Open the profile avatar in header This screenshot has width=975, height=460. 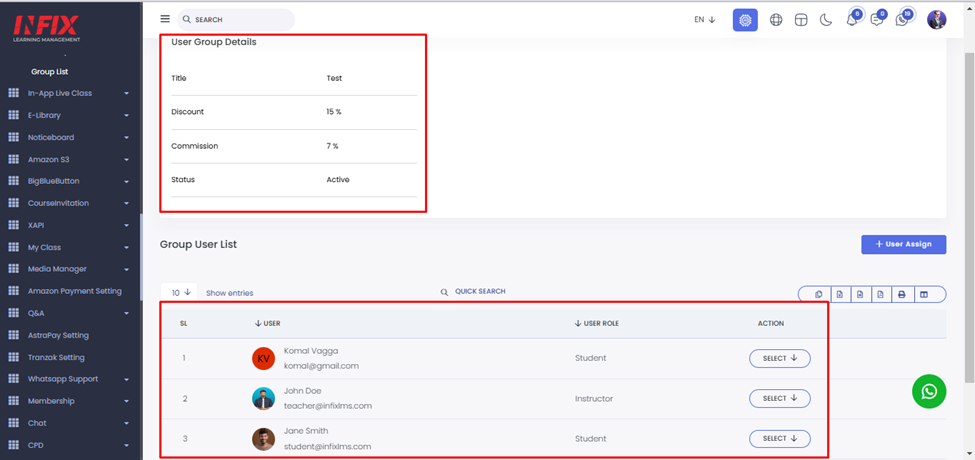point(936,20)
